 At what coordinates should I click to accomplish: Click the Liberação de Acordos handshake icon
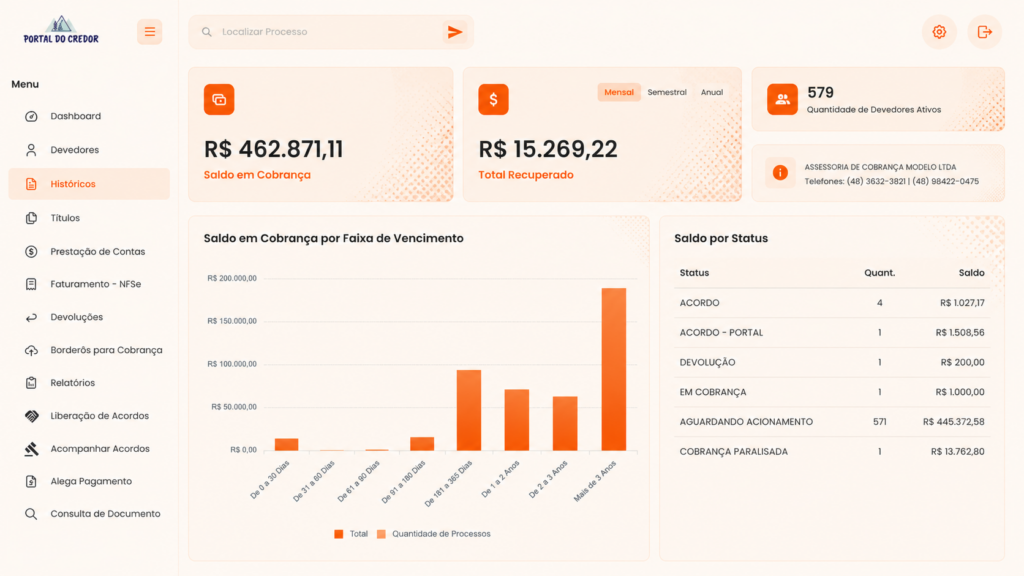point(31,416)
